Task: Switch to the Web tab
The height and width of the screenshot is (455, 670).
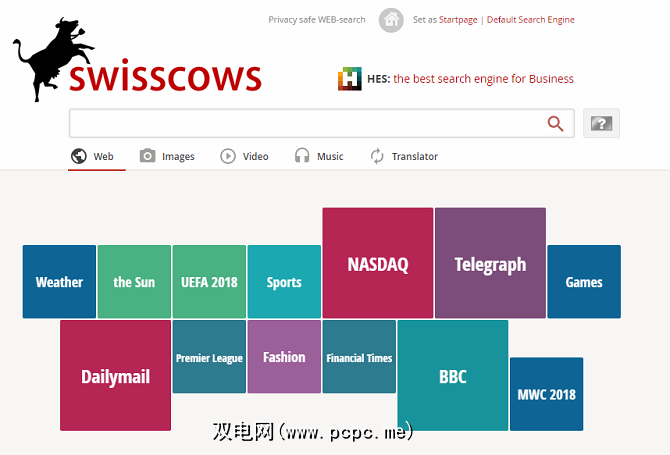Action: pyautogui.click(x=97, y=157)
